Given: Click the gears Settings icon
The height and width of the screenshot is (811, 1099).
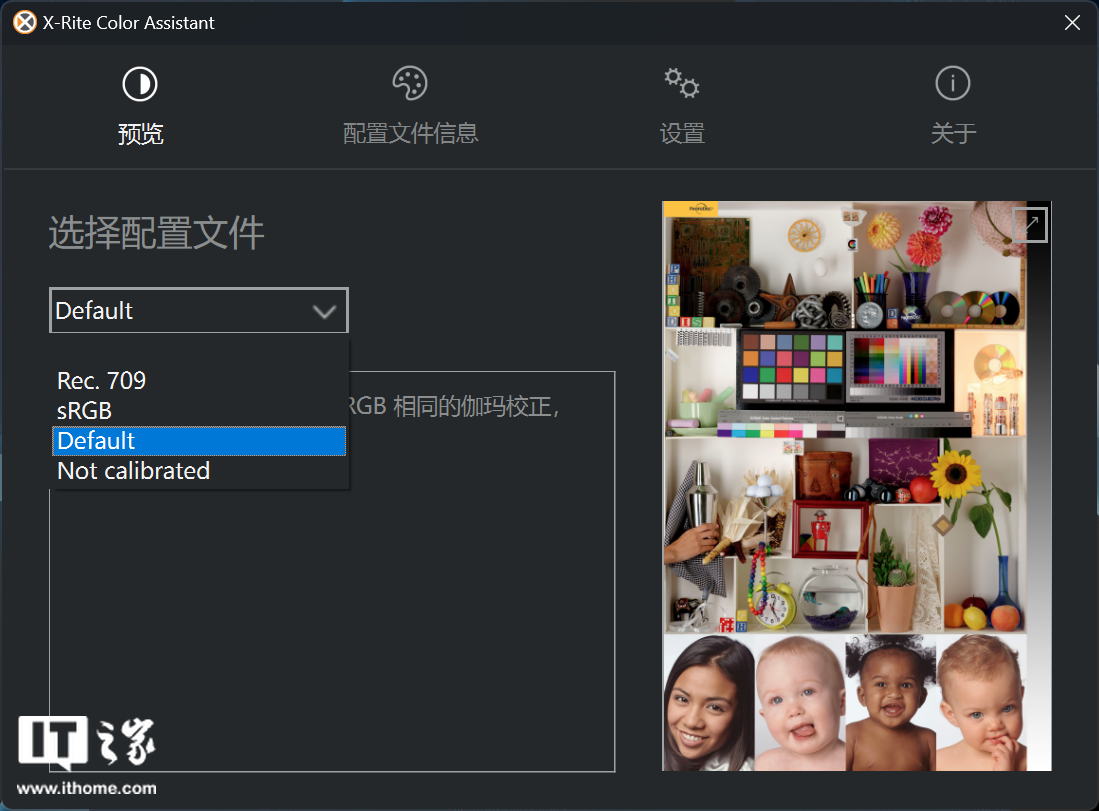Looking at the screenshot, I should click(x=682, y=84).
